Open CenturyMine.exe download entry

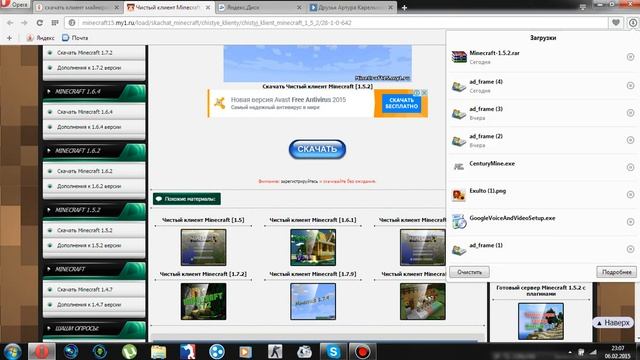[x=542, y=167]
